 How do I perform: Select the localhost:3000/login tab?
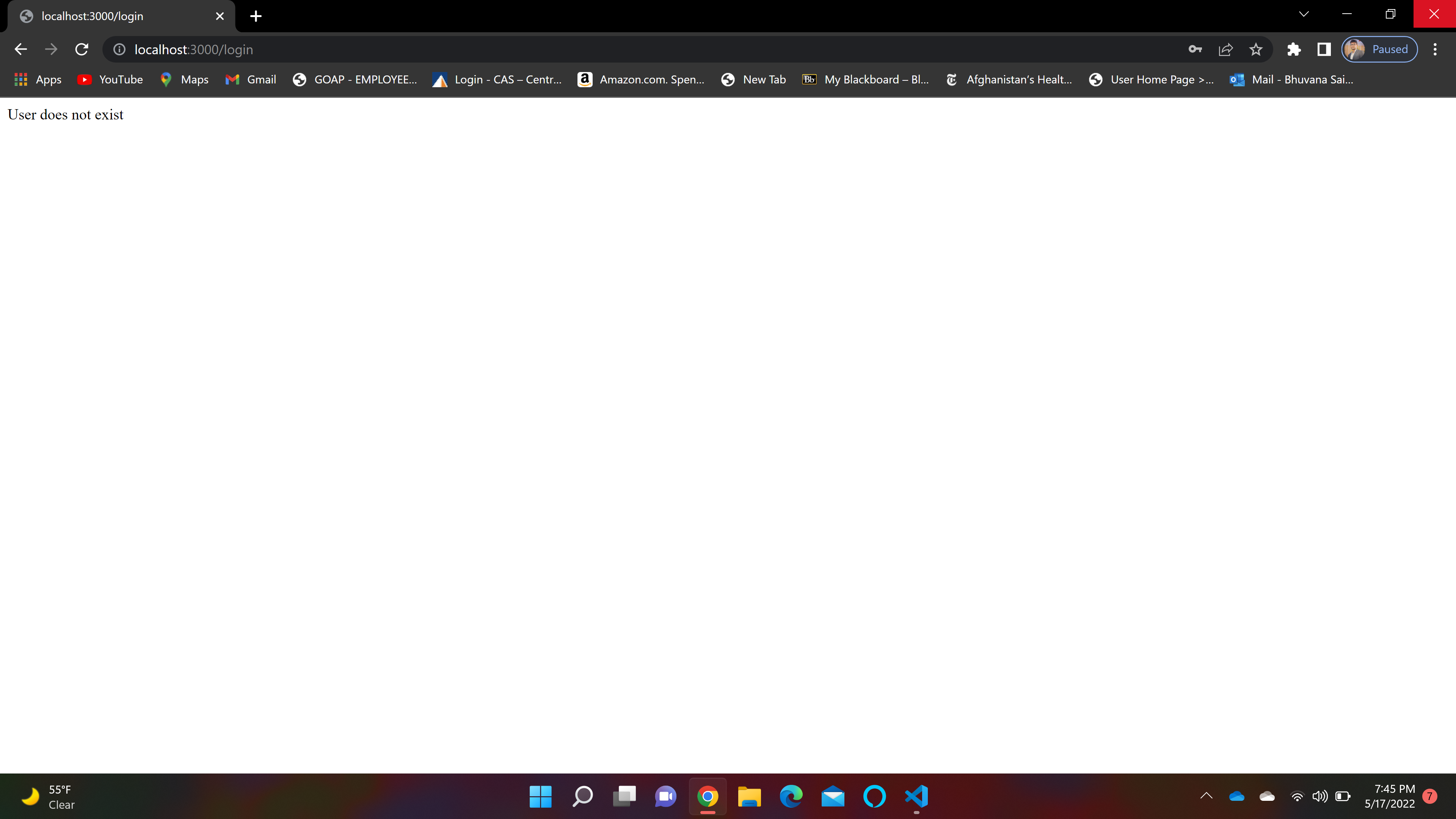[113, 16]
